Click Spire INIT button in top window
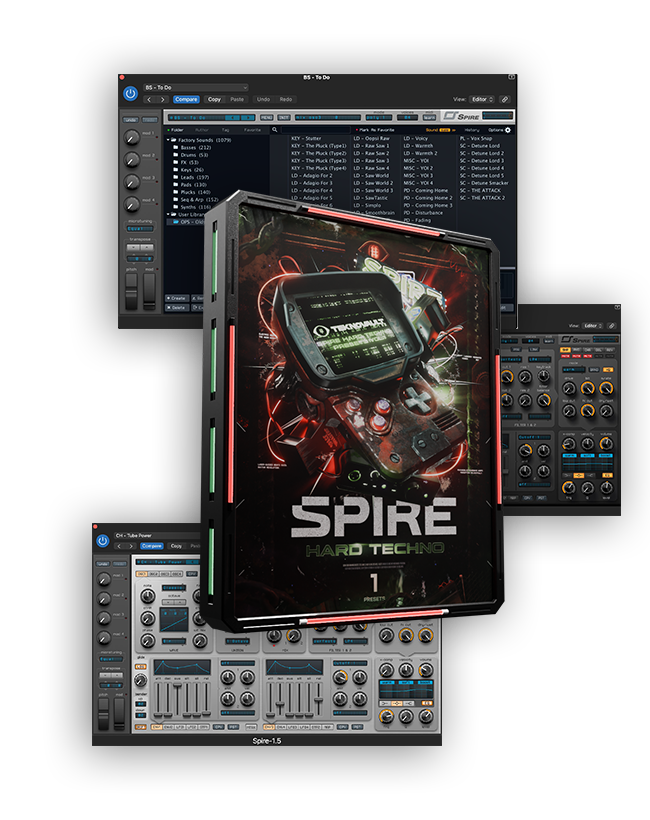The width and height of the screenshot is (650, 820). pos(284,118)
